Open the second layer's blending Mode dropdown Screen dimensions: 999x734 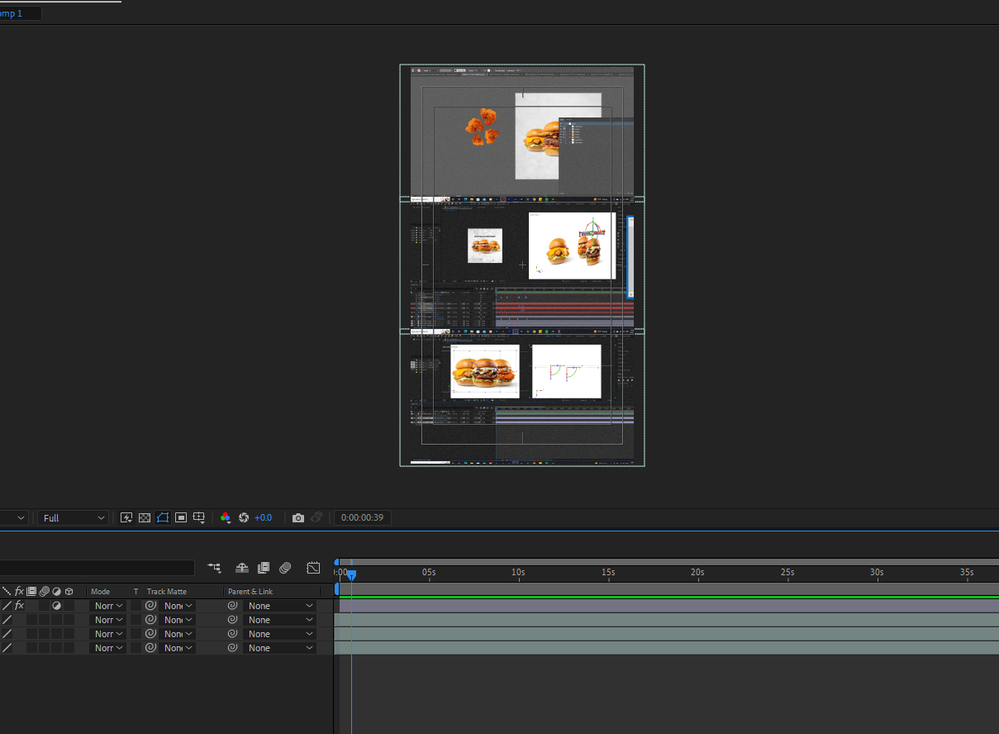[108, 619]
